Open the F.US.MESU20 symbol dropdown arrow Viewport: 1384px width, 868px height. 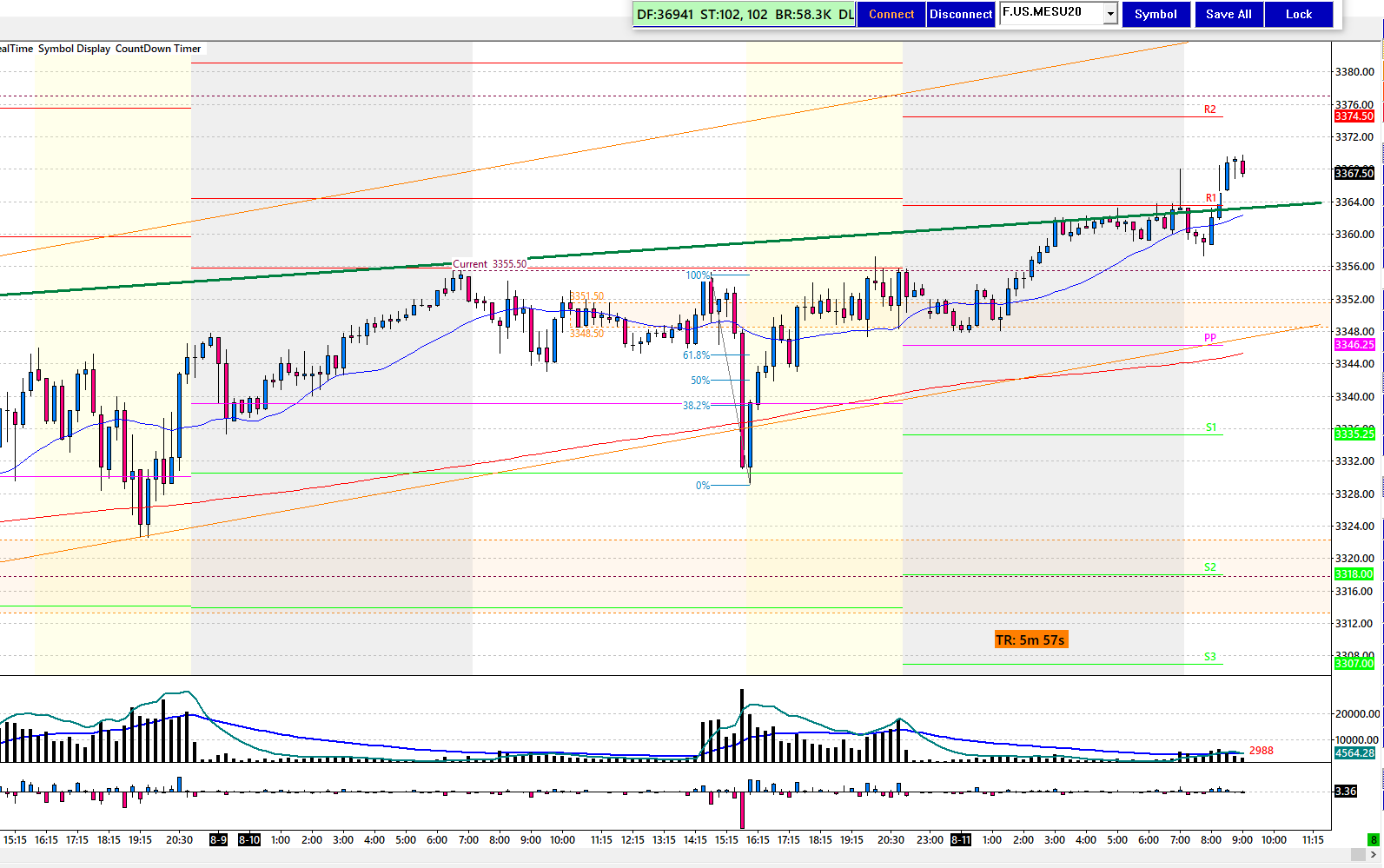[1110, 14]
